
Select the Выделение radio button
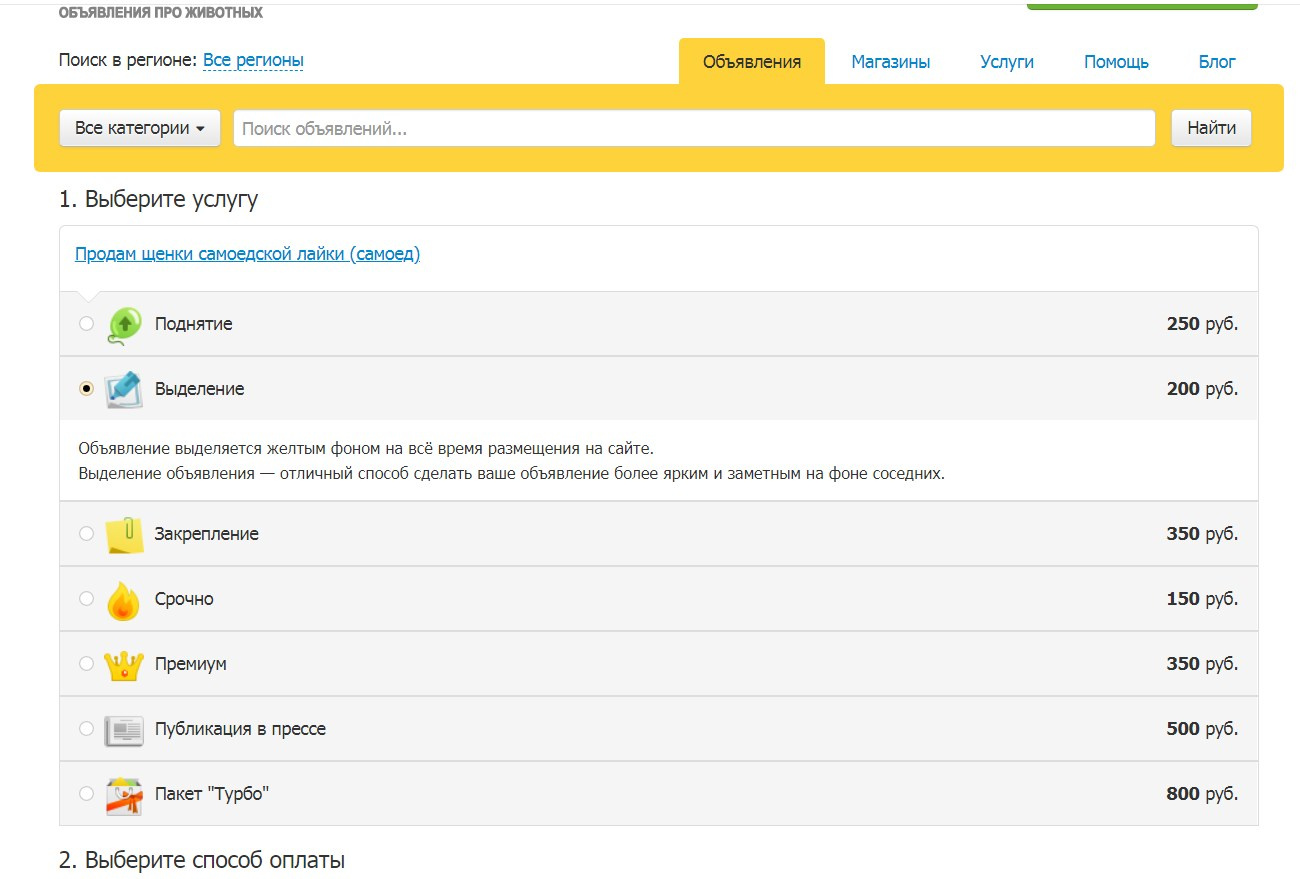click(x=86, y=389)
